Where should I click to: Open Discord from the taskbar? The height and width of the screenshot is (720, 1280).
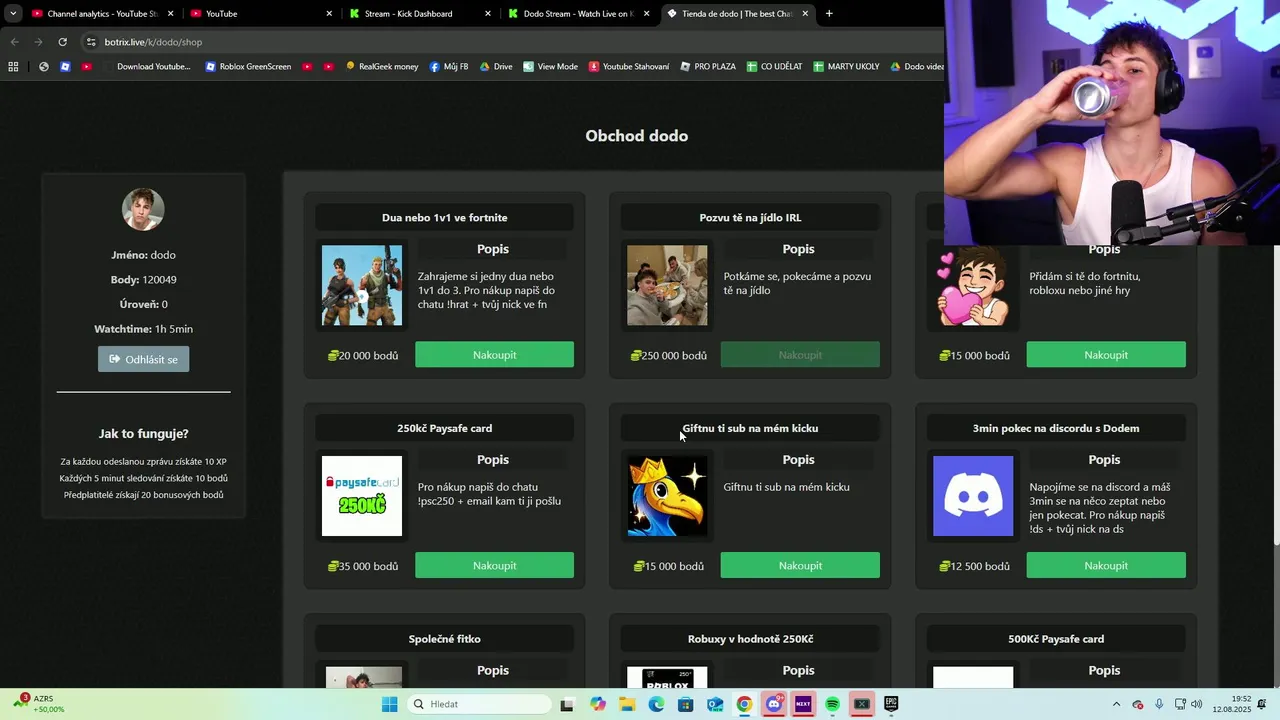[773, 704]
